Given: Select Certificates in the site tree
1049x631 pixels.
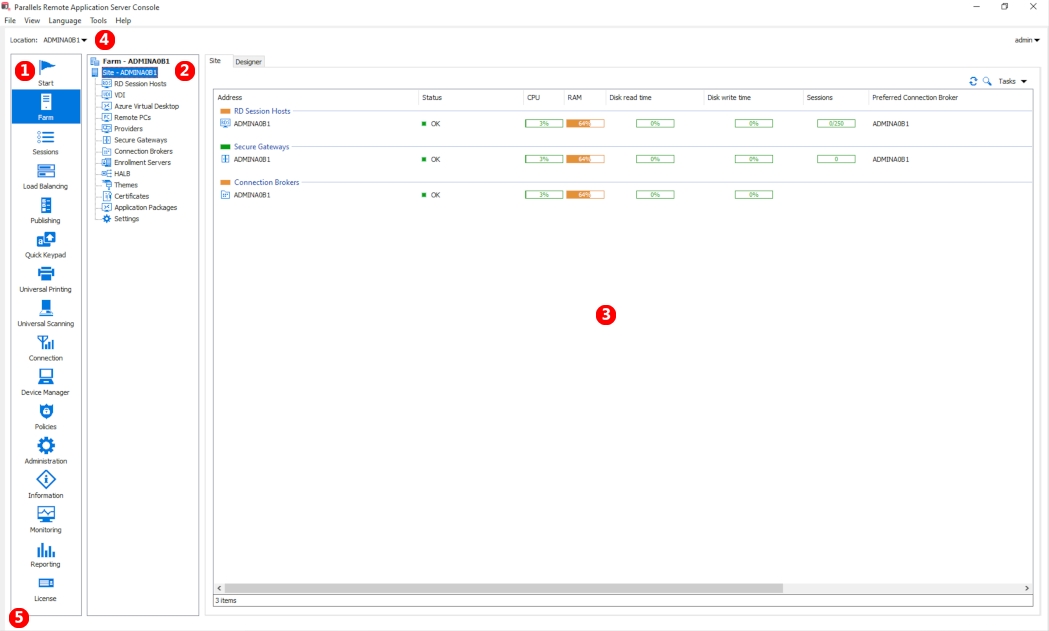Looking at the screenshot, I should pyautogui.click(x=132, y=196).
